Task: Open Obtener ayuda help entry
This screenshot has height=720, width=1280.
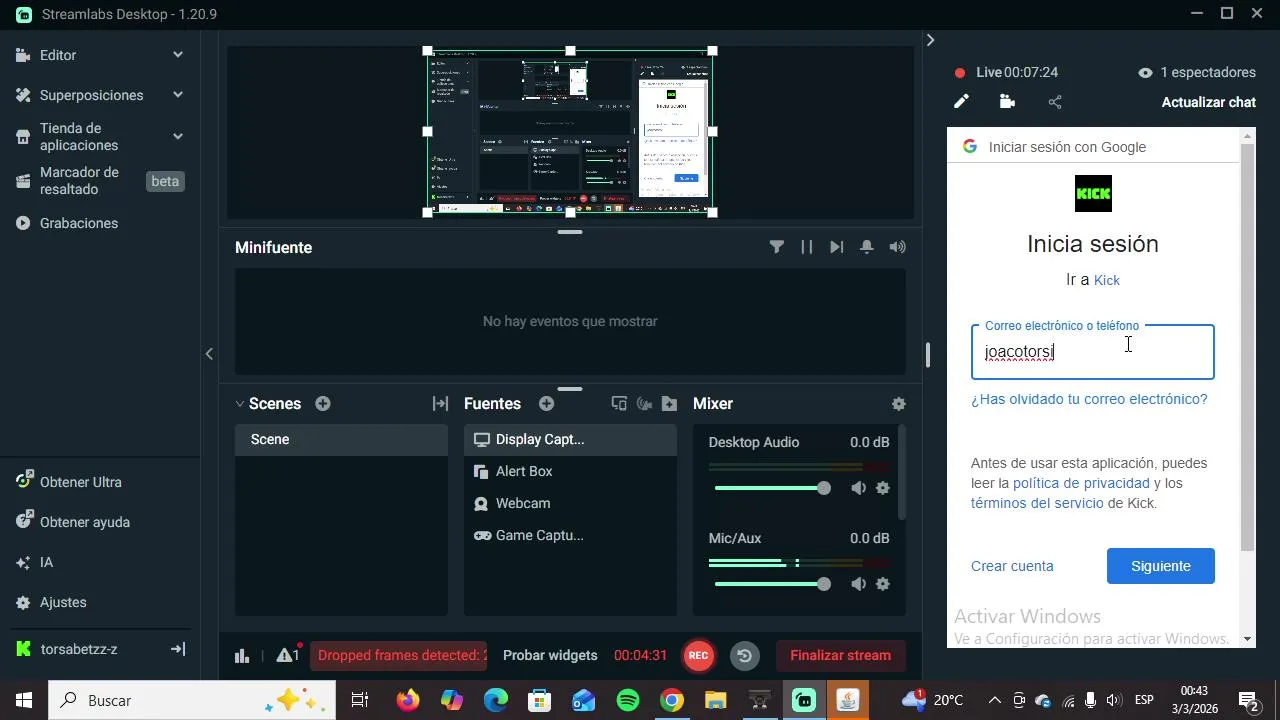Action: point(85,522)
